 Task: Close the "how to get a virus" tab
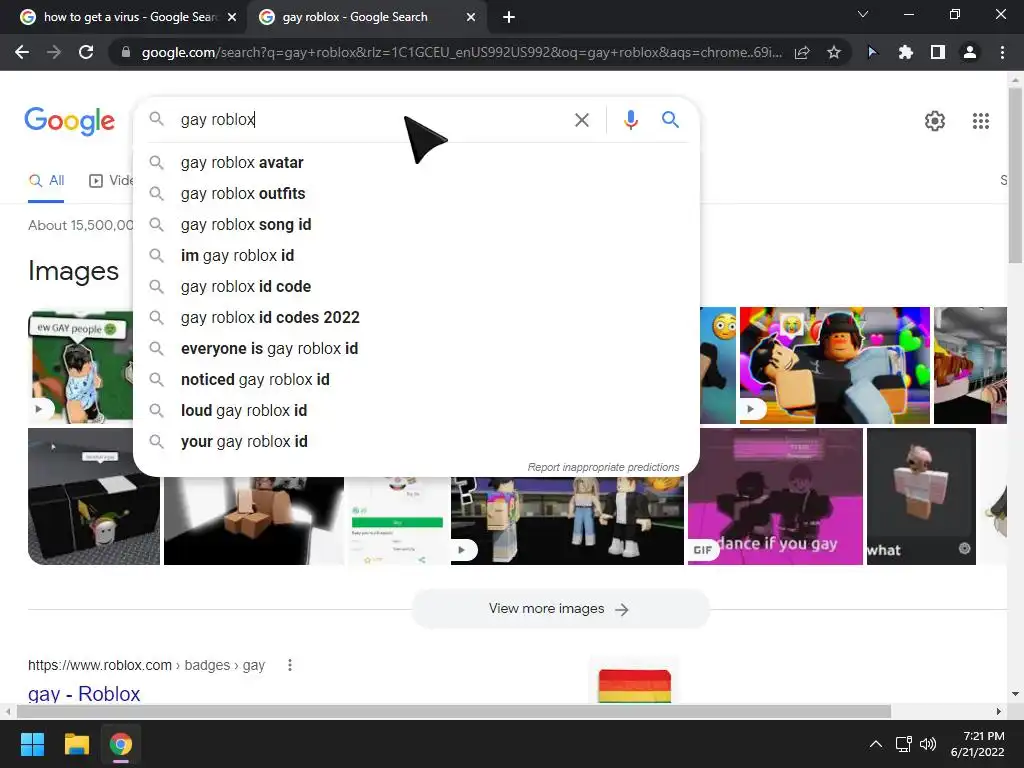[x=232, y=18]
